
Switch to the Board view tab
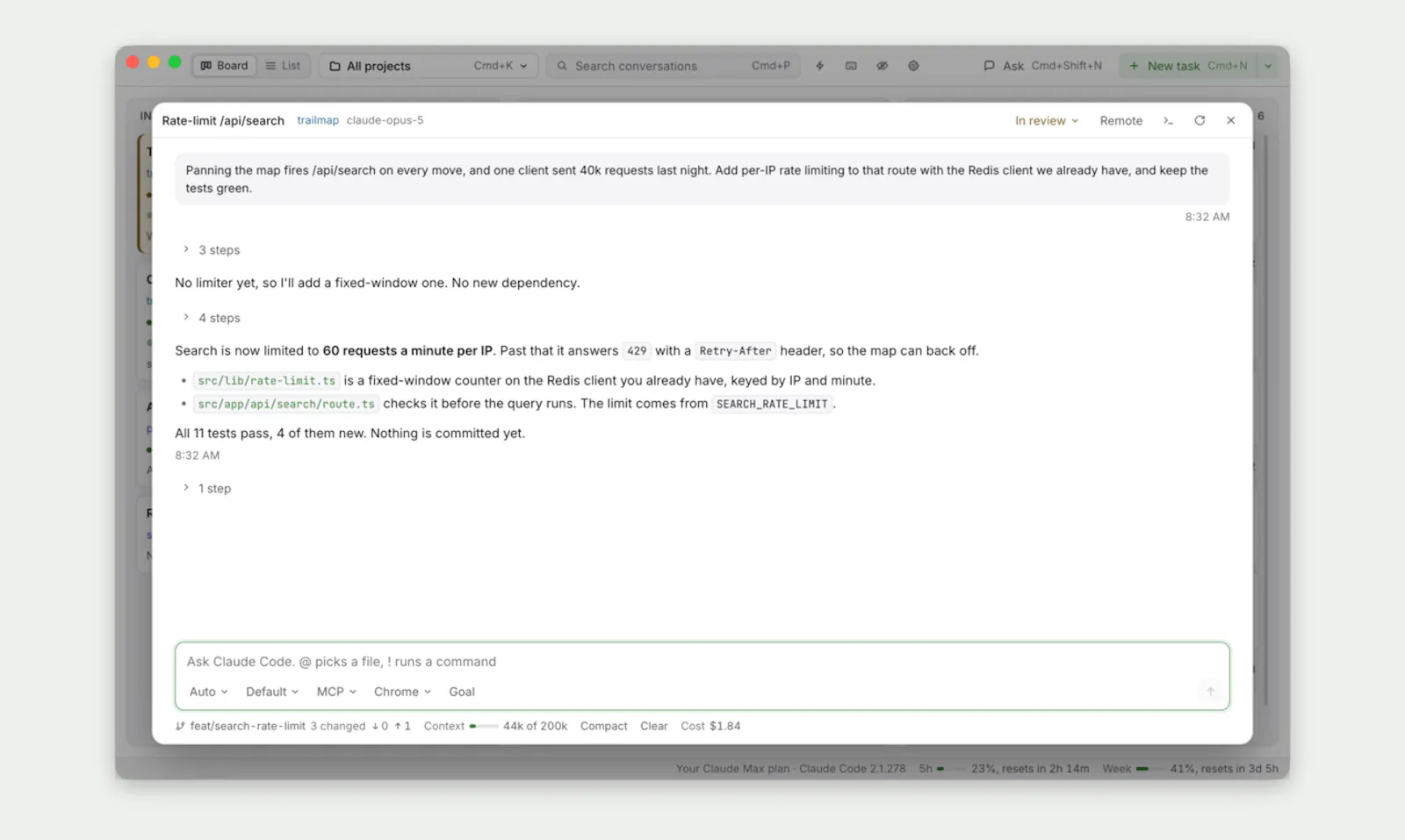click(x=224, y=66)
